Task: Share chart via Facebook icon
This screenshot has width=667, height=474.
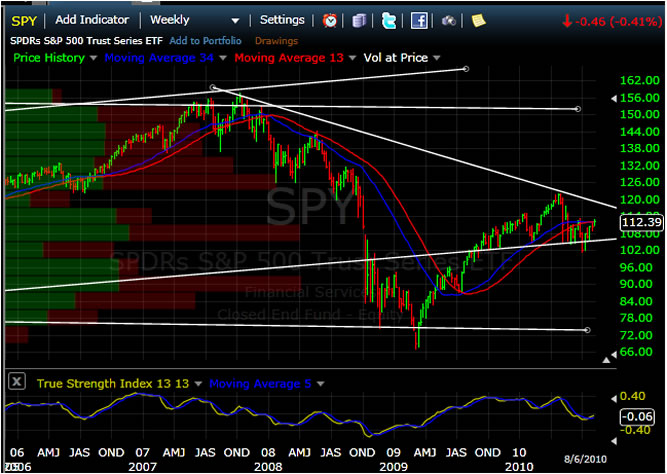Action: (419, 20)
